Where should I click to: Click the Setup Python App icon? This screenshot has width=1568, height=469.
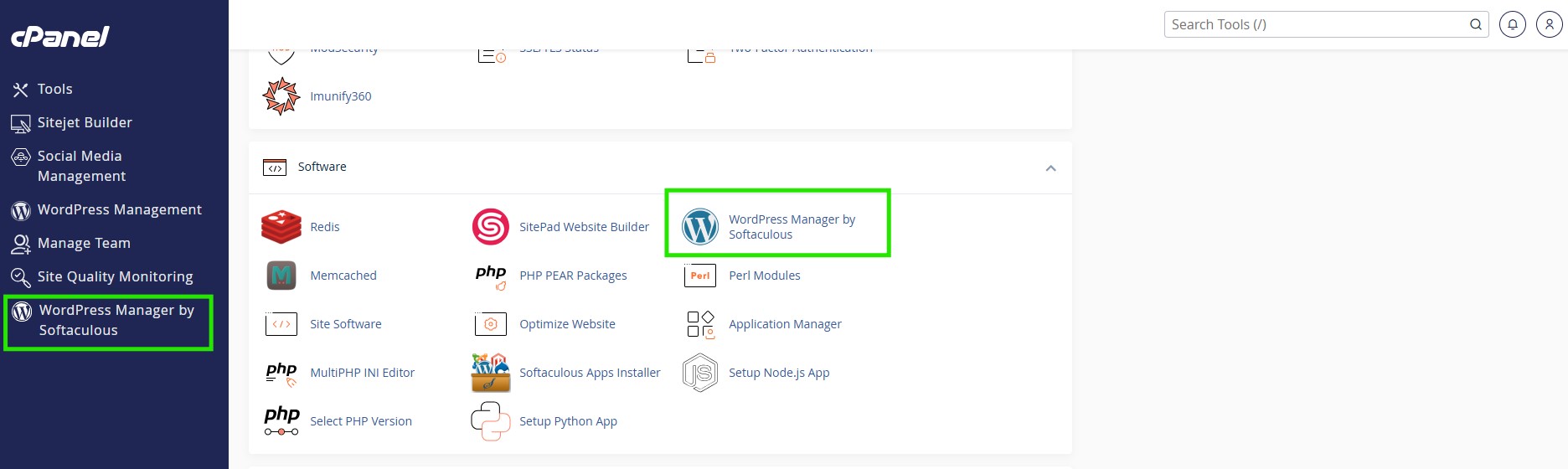[491, 421]
